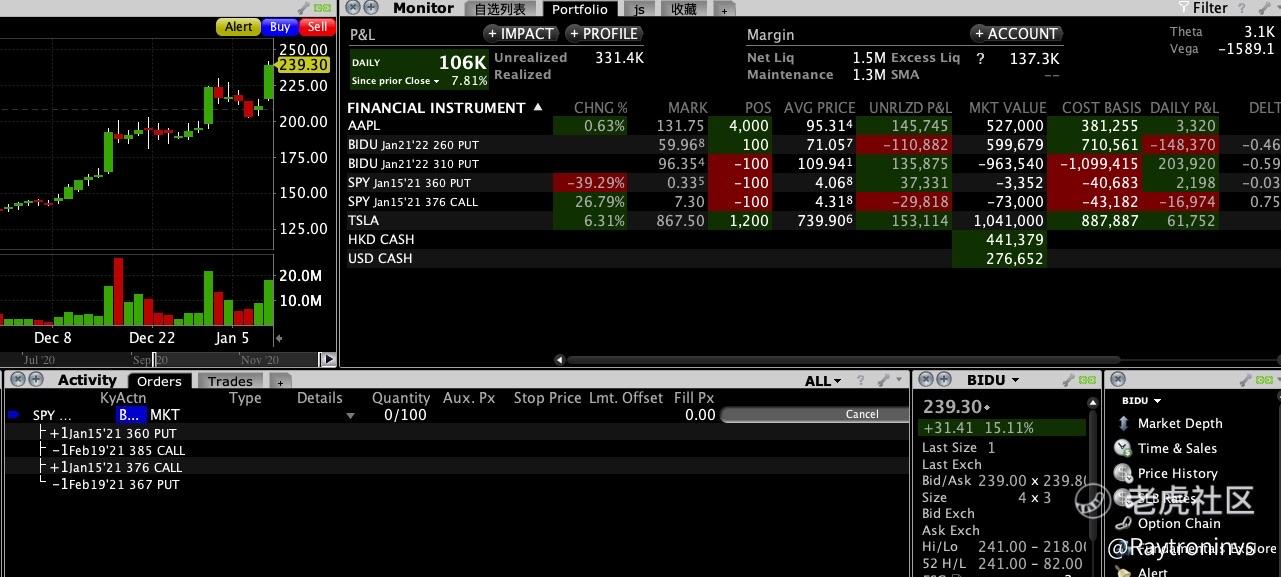Image resolution: width=1281 pixels, height=577 pixels.
Task: Click the small plus at chart axis corner
Action: pos(278,338)
